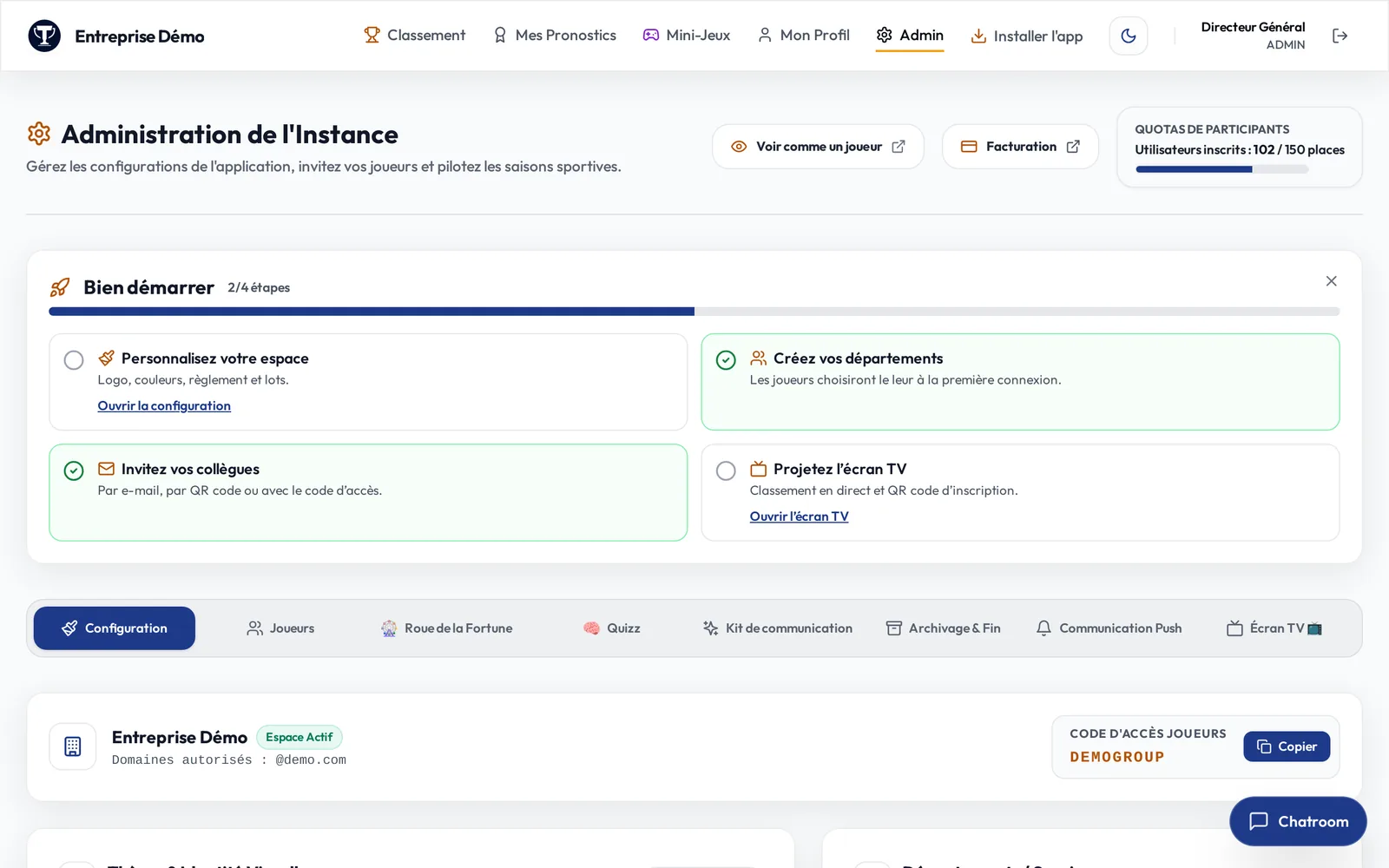Check the Projetez l'écran TV step circle
The image size is (1389, 868).
click(726, 470)
